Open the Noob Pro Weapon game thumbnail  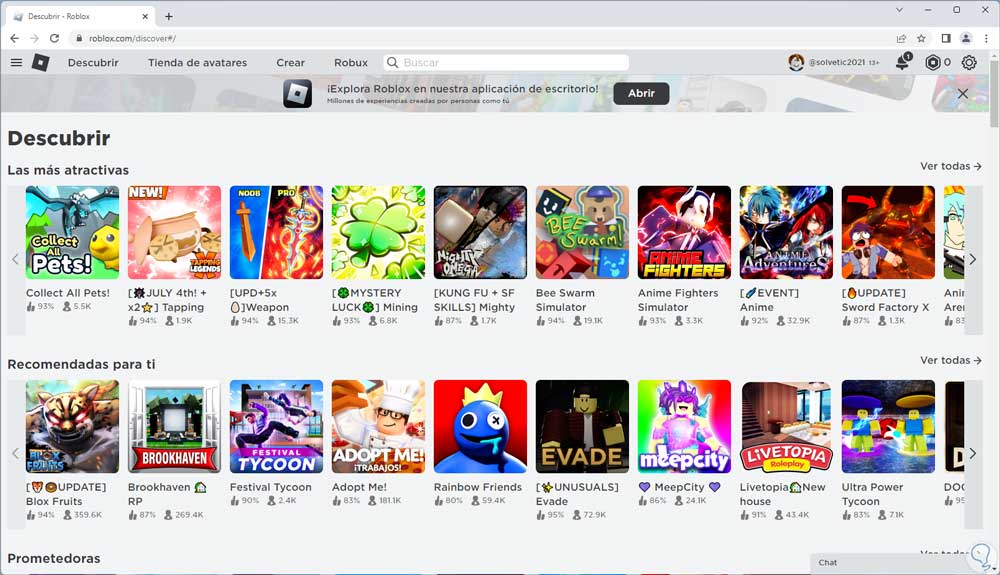pos(276,232)
